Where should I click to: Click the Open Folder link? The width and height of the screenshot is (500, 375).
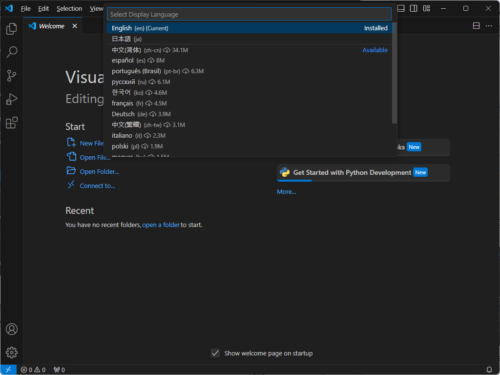(x=99, y=172)
